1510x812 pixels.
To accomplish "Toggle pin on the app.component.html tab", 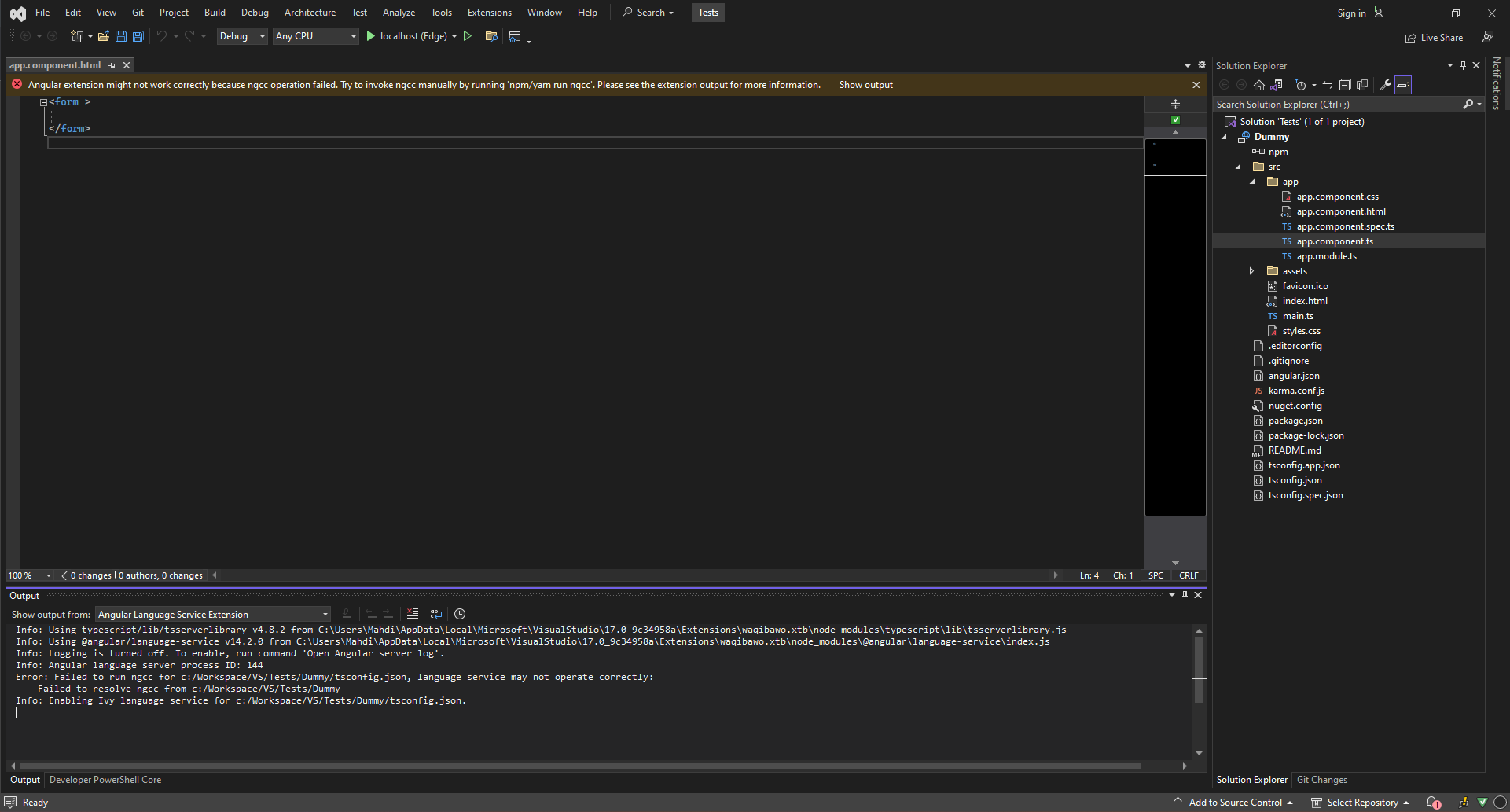I will [x=112, y=65].
